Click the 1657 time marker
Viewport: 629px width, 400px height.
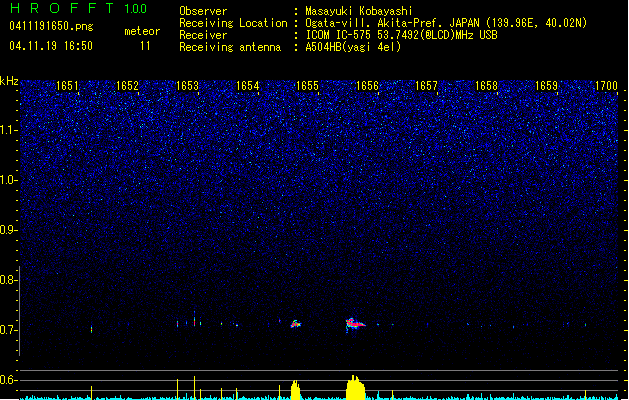pos(426,85)
